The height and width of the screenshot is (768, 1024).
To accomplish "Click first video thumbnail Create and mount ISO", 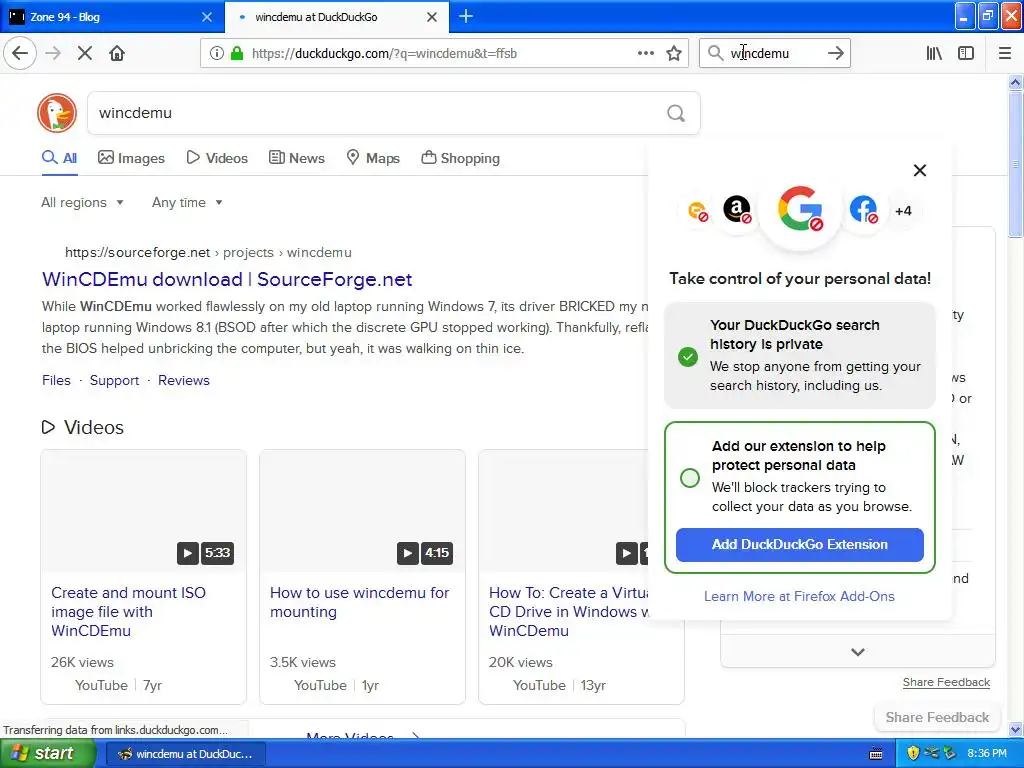I will click(x=144, y=511).
